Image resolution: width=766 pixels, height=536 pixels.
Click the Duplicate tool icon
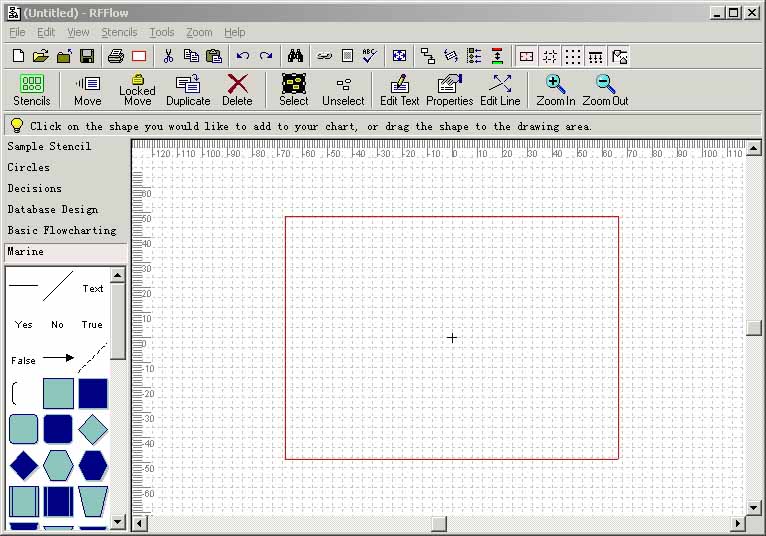click(188, 90)
